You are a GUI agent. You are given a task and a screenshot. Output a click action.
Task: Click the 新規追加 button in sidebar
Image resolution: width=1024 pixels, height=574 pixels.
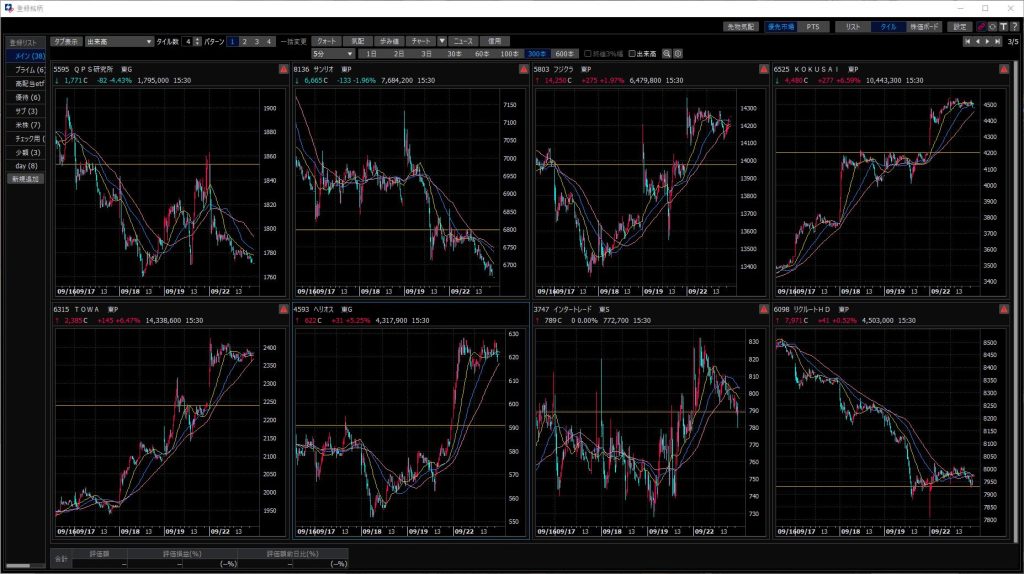[x=26, y=178]
